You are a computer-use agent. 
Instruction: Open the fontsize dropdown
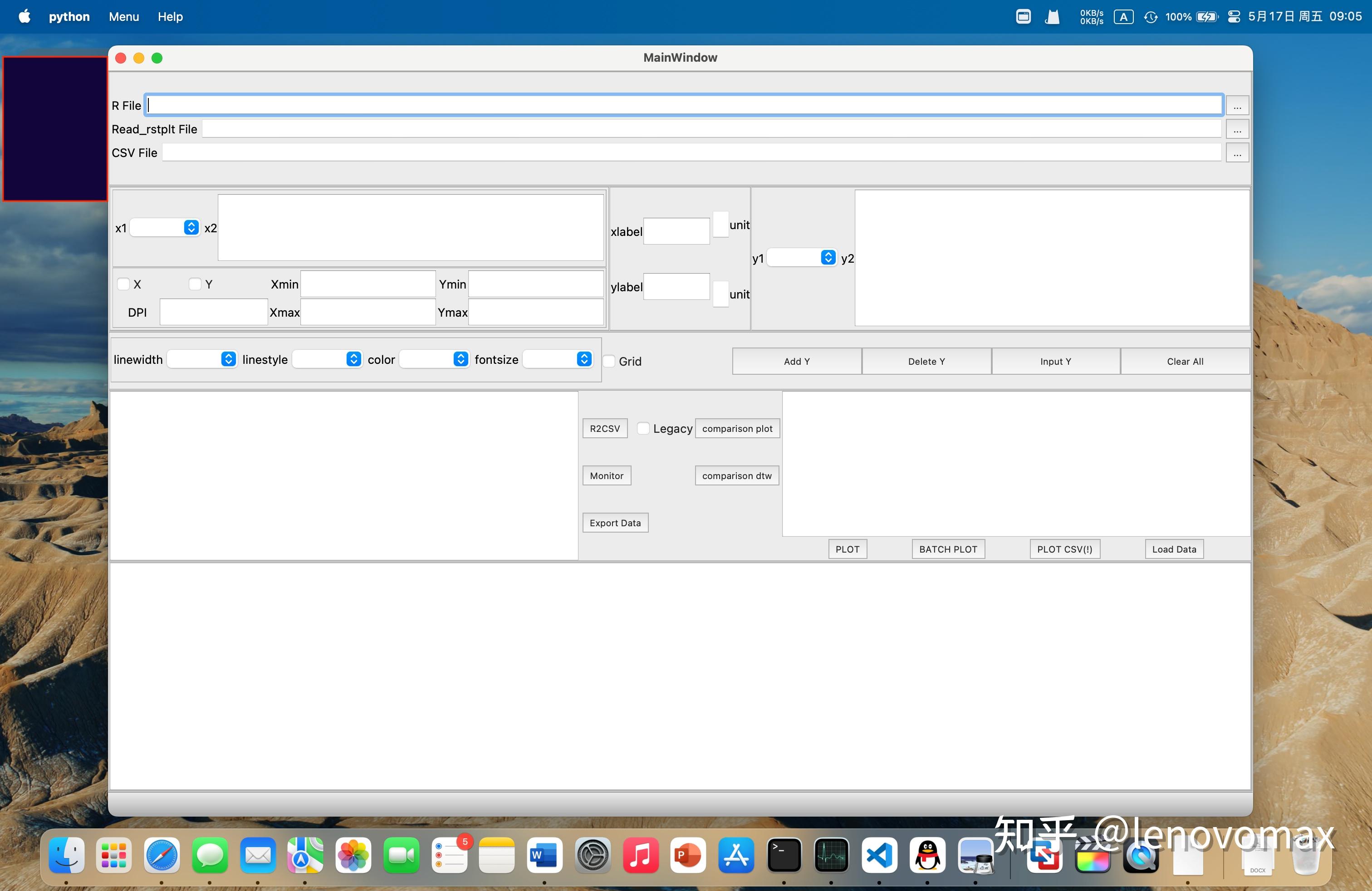pos(558,359)
